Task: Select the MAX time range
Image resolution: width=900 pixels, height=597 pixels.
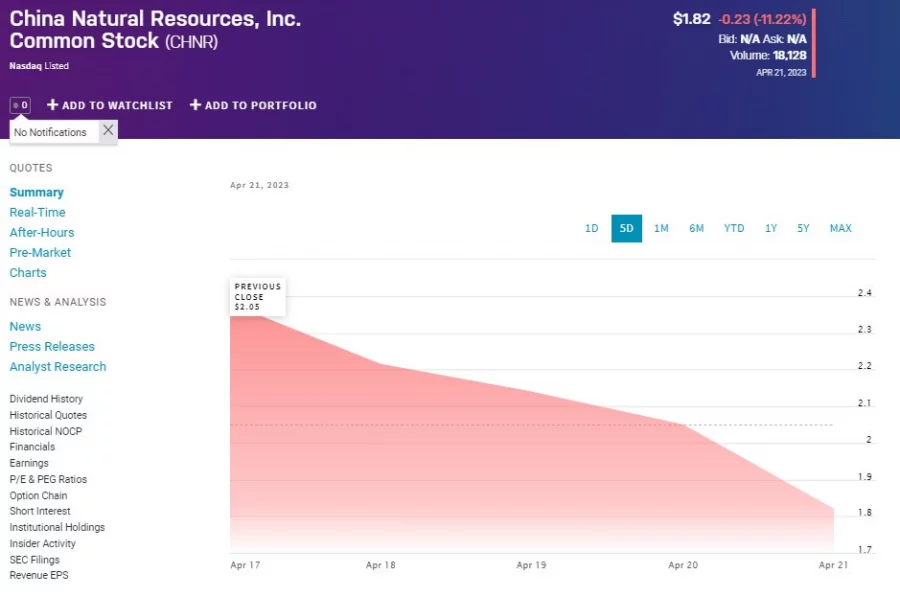Action: pyautogui.click(x=840, y=228)
